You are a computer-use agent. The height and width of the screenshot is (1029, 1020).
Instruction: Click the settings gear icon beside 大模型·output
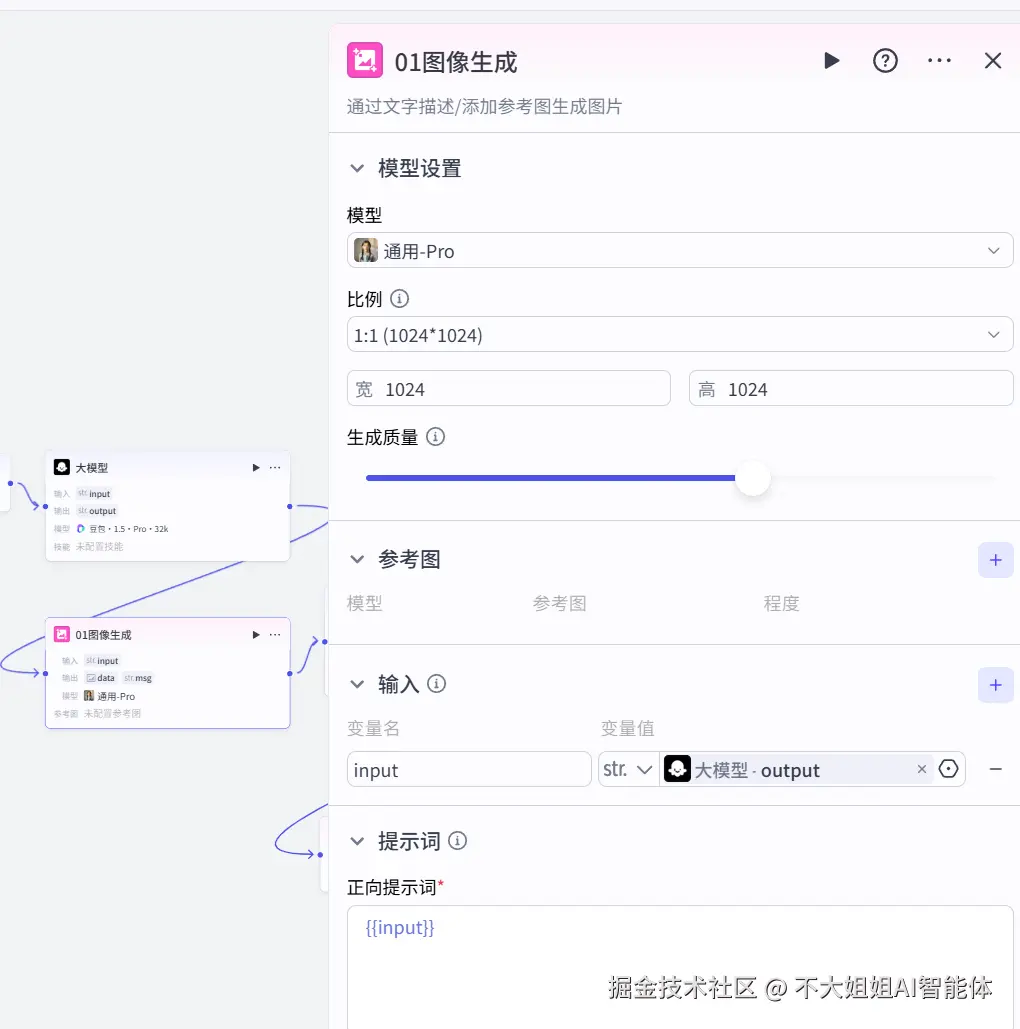coord(948,769)
